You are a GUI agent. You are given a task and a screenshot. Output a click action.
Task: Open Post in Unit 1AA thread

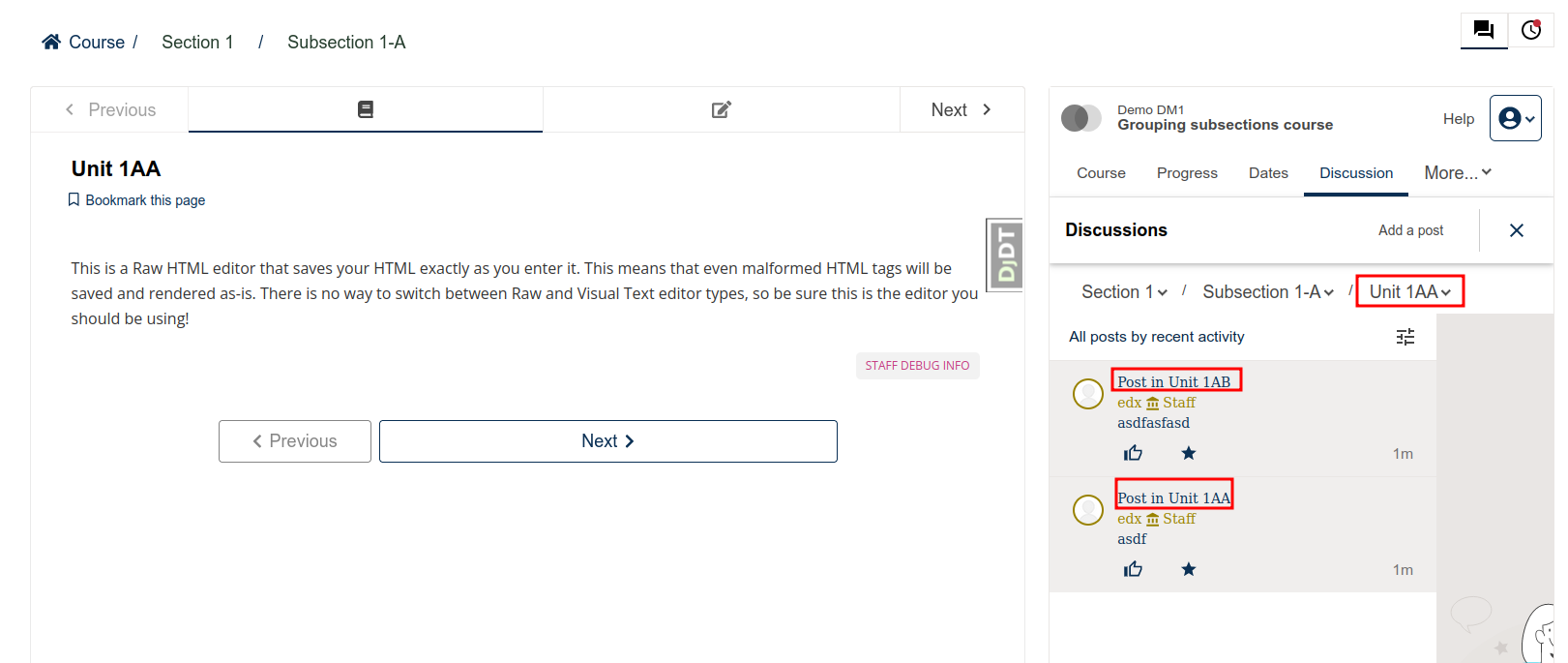click(x=1174, y=498)
